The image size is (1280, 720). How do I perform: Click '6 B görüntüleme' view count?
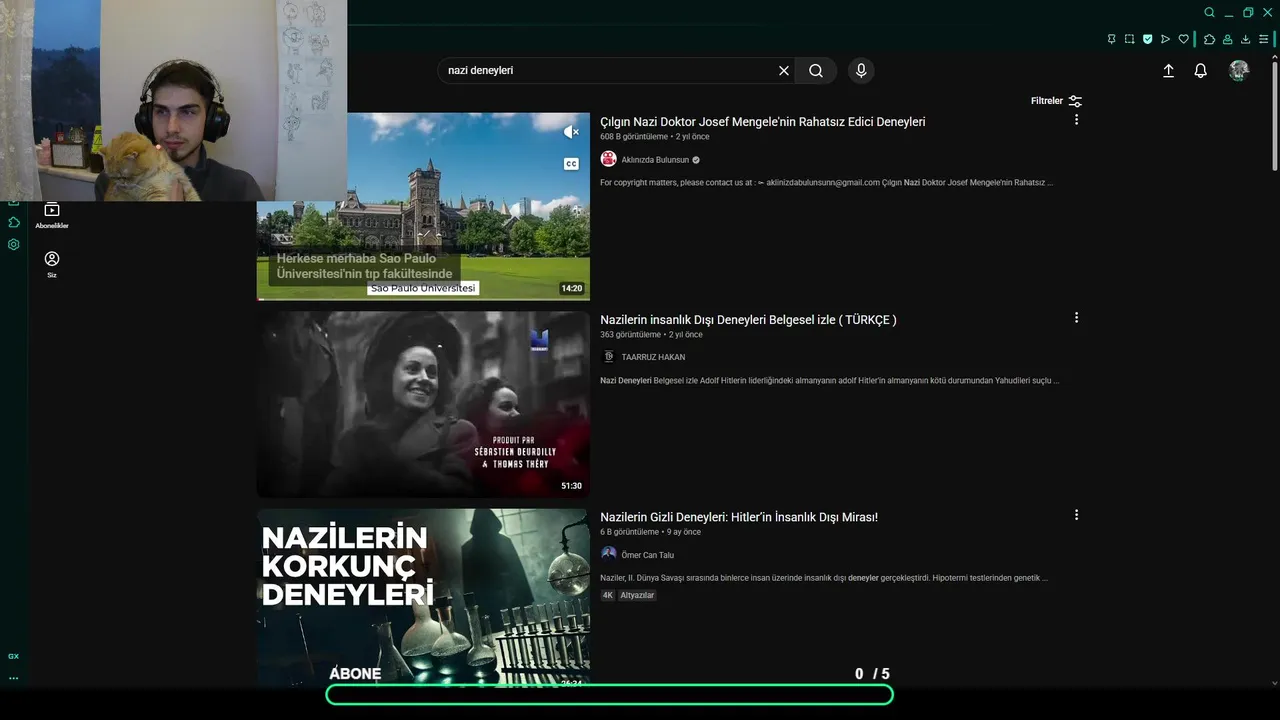[629, 532]
